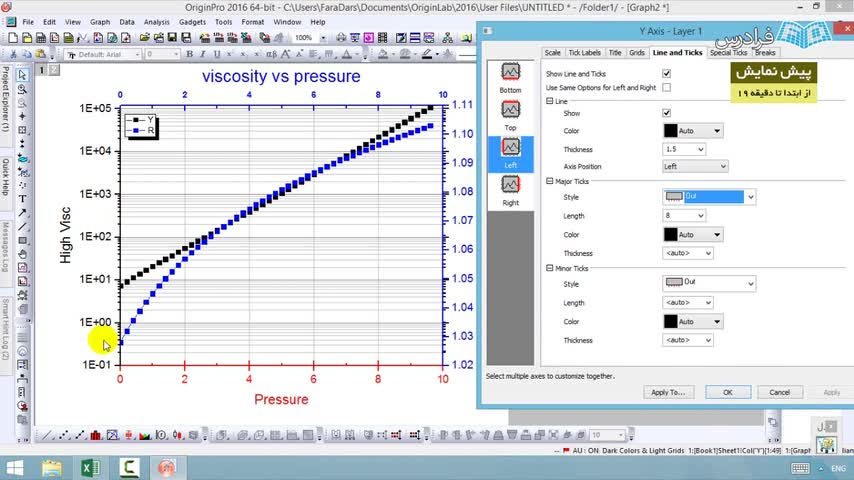Click the Windows Start button
Viewport: 854px width, 480px height.
(15, 468)
